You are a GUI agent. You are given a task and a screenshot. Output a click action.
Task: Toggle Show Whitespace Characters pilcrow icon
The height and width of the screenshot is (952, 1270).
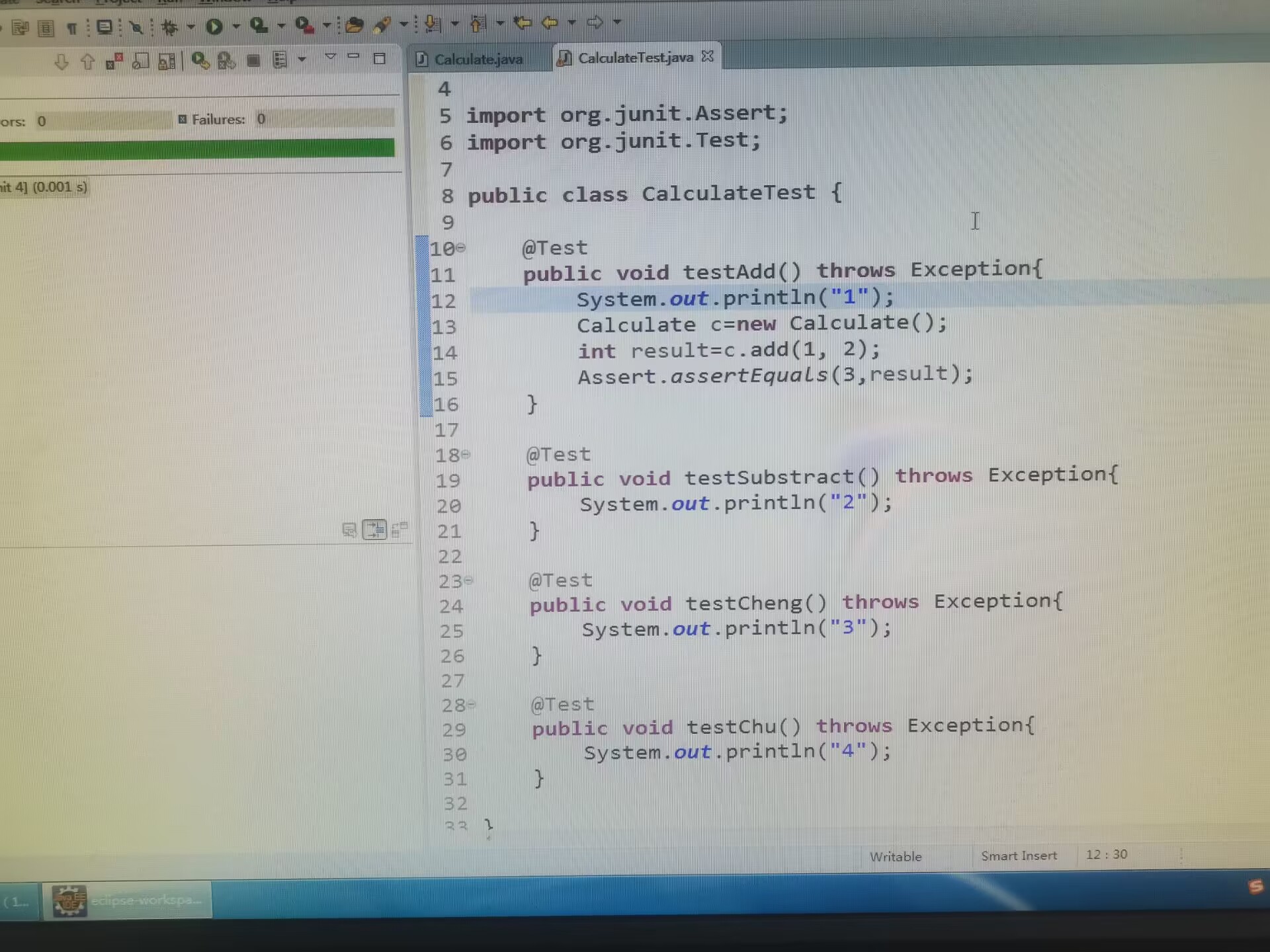point(72,28)
